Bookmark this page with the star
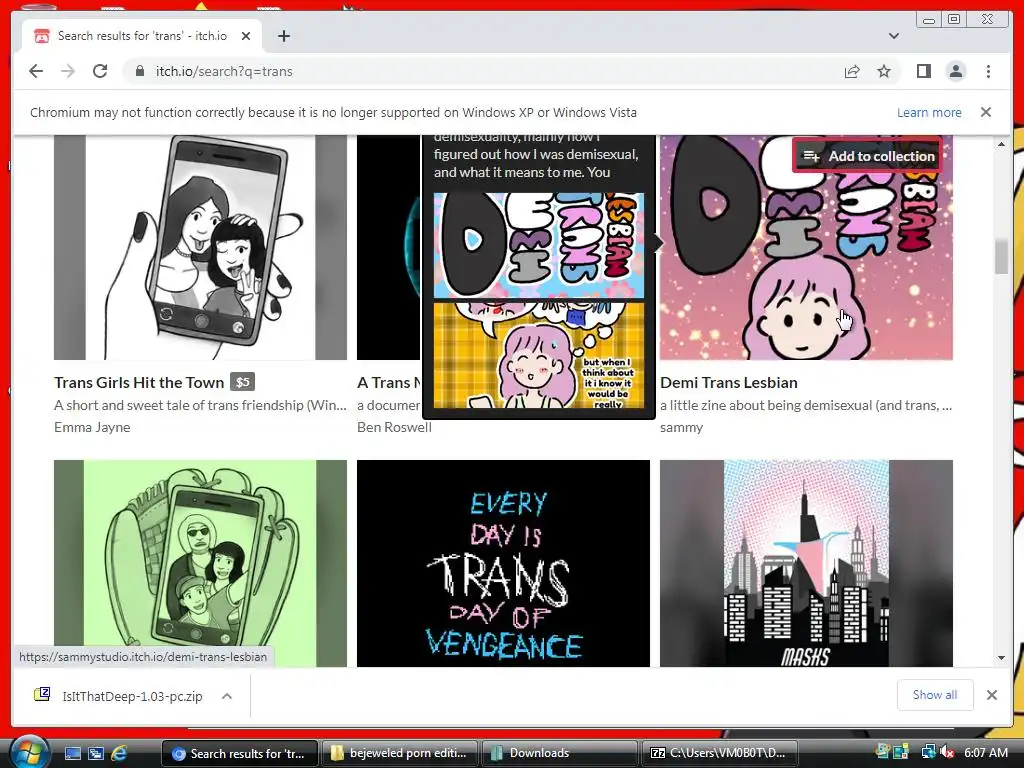This screenshot has width=1024, height=768. pos(884,71)
